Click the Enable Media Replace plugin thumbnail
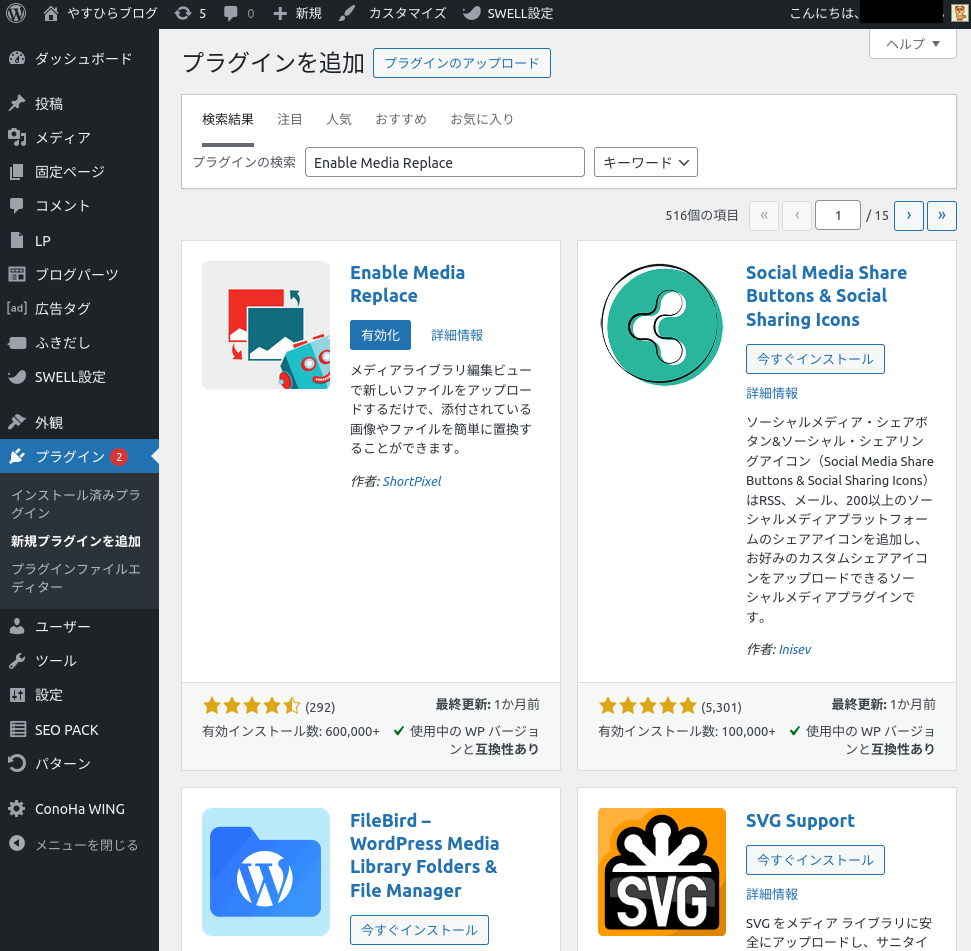This screenshot has height=951, width=971. click(x=266, y=325)
